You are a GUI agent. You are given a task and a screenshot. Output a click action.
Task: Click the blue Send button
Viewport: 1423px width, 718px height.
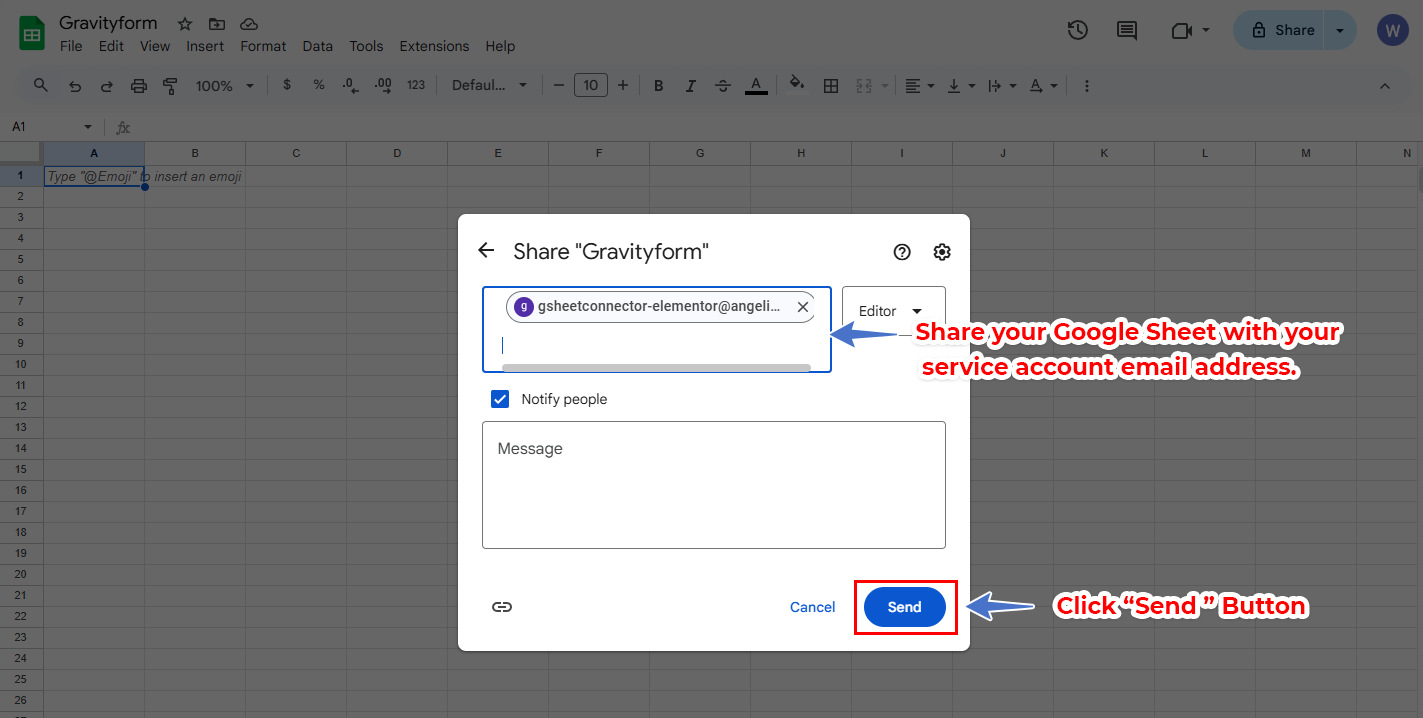click(904, 607)
